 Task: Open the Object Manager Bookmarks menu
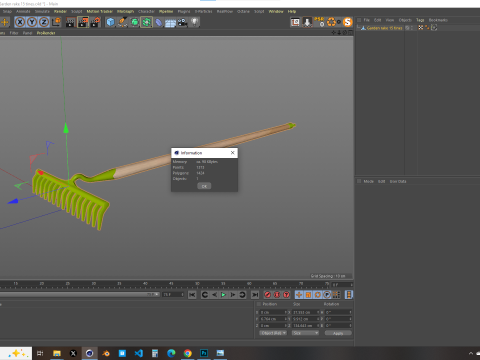[x=438, y=20]
